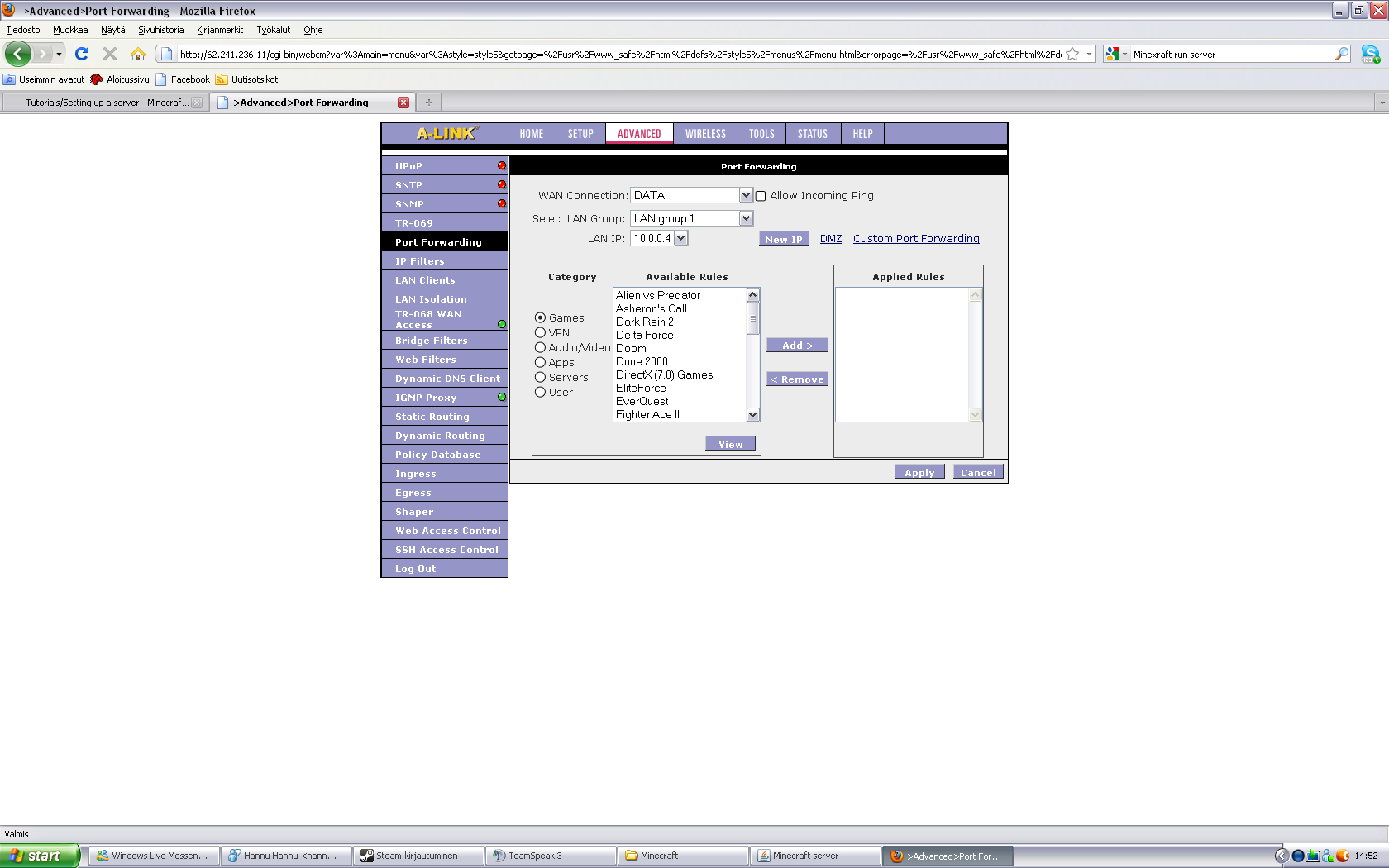The width and height of the screenshot is (1389, 868).
Task: Click the Apply button
Action: (919, 472)
